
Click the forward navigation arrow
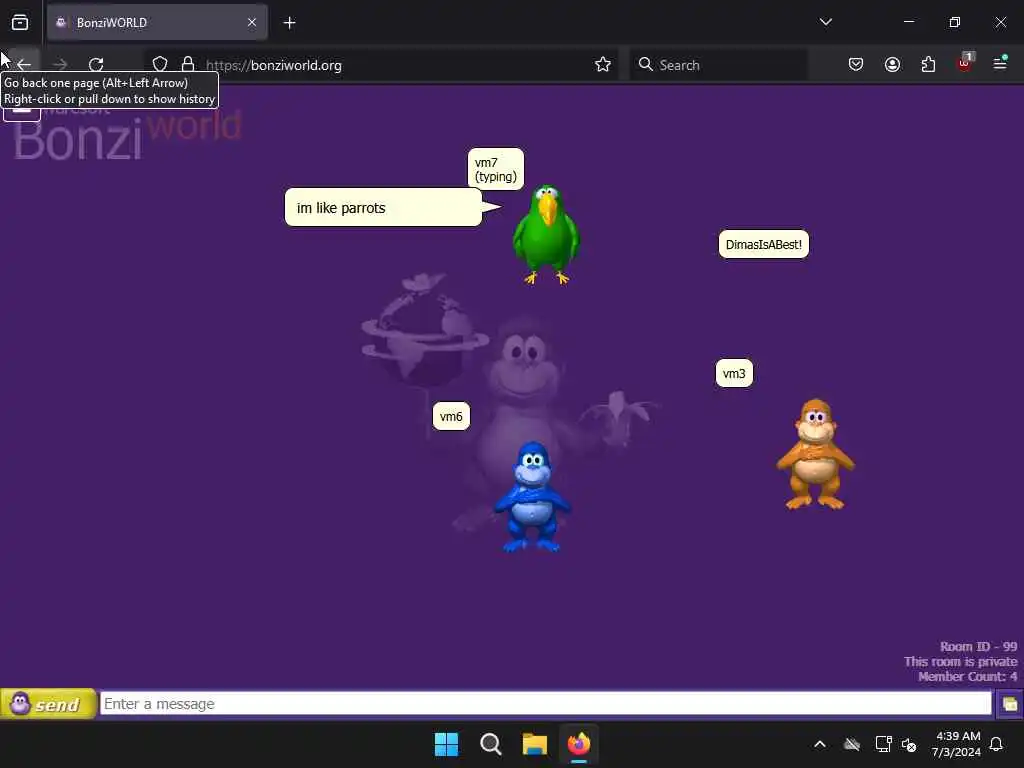coord(60,65)
